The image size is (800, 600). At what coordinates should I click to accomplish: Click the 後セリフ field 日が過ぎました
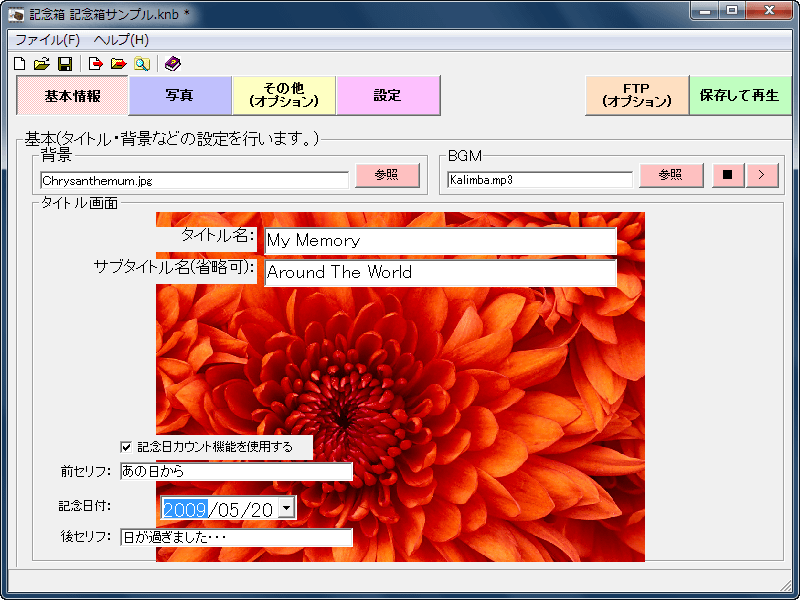coord(236,537)
